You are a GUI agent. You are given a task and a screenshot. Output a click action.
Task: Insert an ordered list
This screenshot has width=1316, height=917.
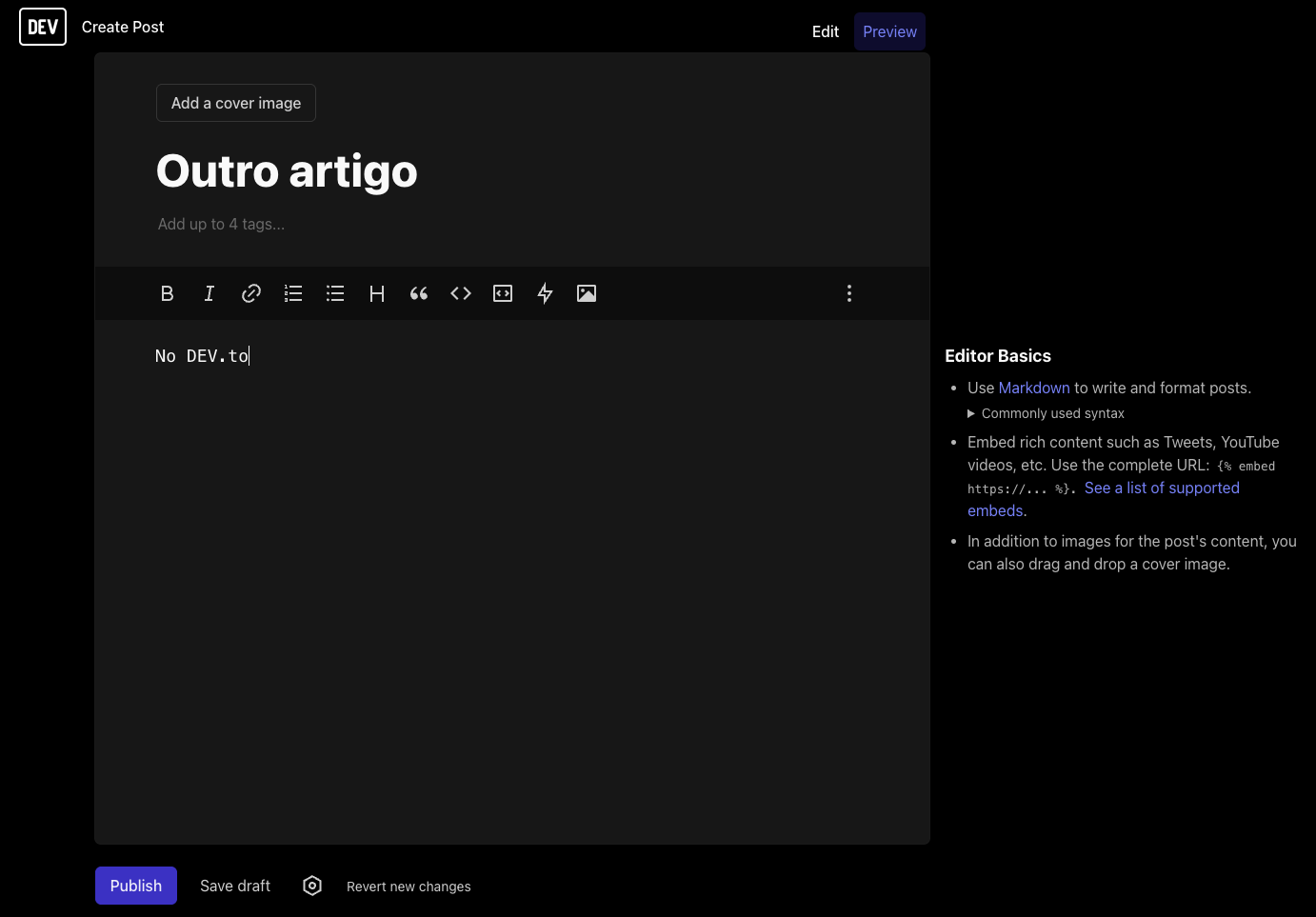click(x=293, y=293)
